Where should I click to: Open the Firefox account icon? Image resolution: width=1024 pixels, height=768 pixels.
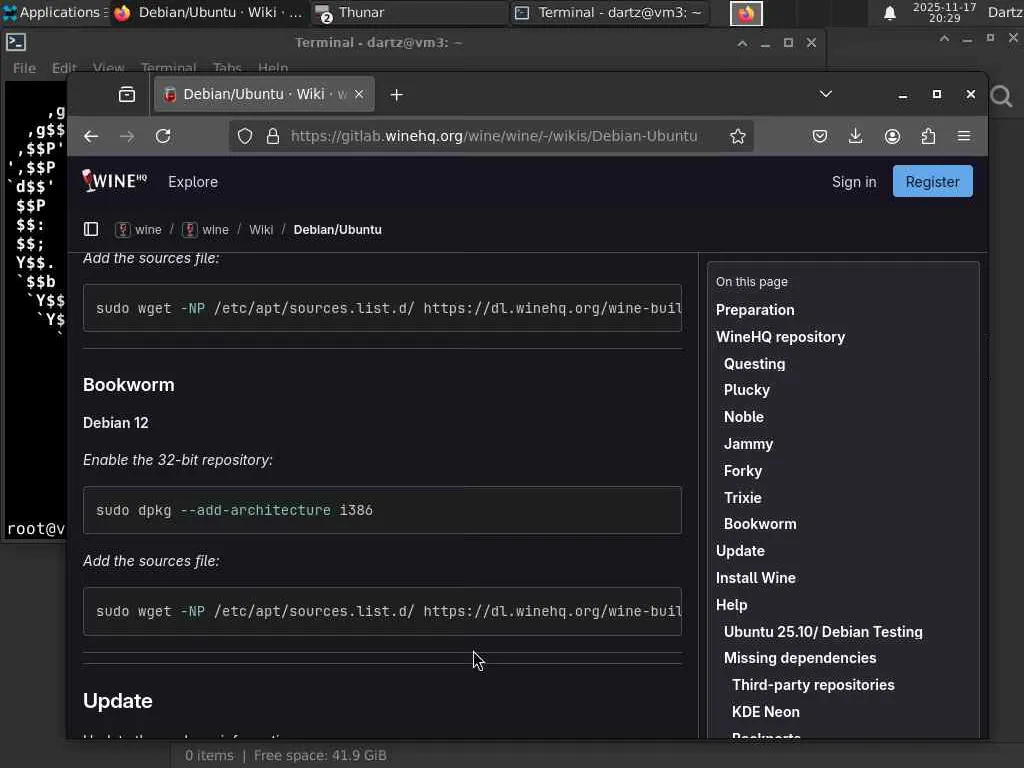point(892,136)
